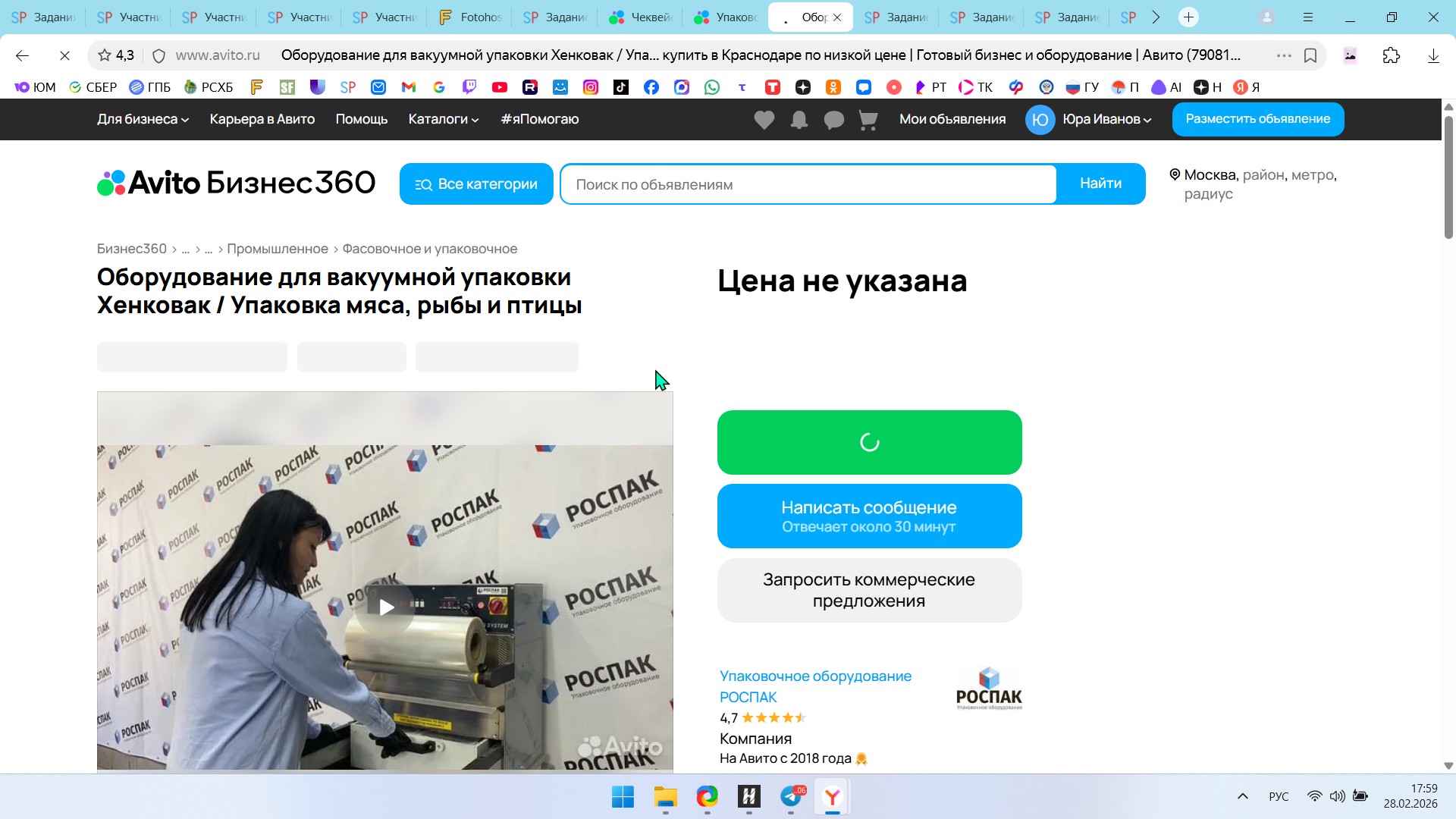Click the Поиск по объявлениям search field
This screenshot has height=819, width=1456.
point(808,184)
